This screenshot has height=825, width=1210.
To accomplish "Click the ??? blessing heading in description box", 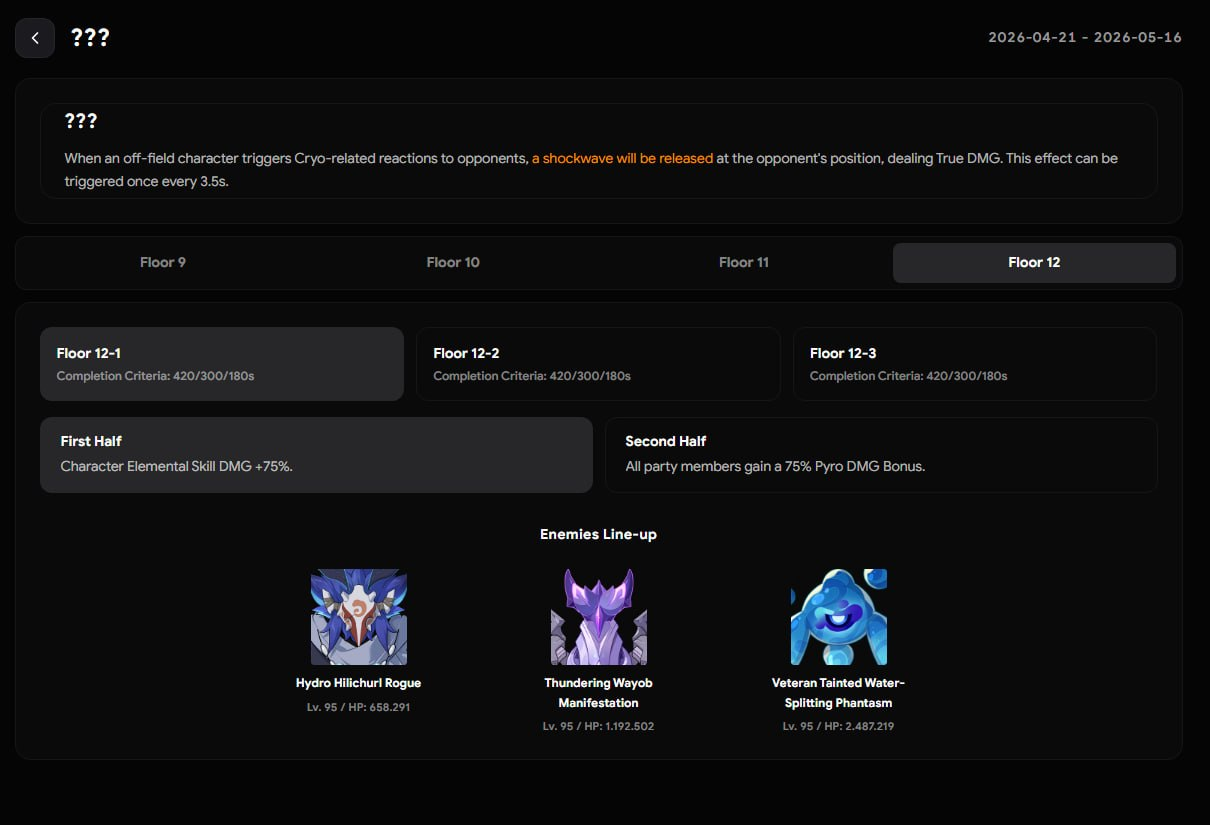I will 81,121.
